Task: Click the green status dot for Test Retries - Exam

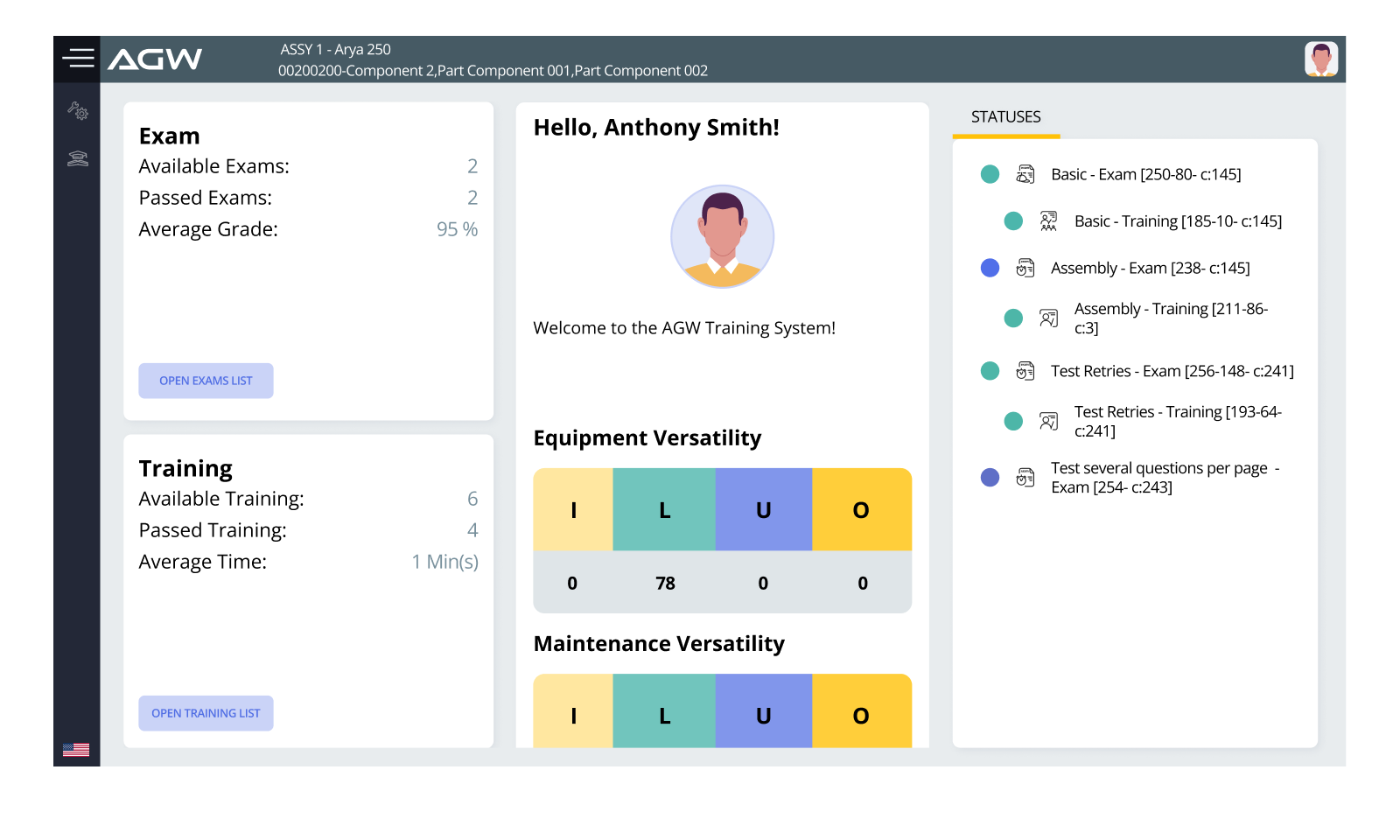Action: click(990, 371)
